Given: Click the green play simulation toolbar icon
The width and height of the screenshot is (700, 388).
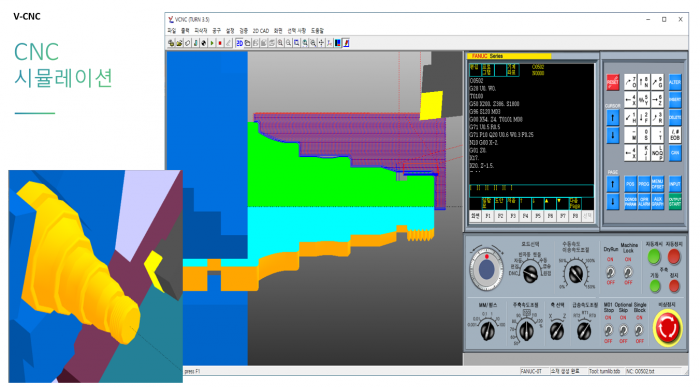Looking at the screenshot, I should (212, 43).
